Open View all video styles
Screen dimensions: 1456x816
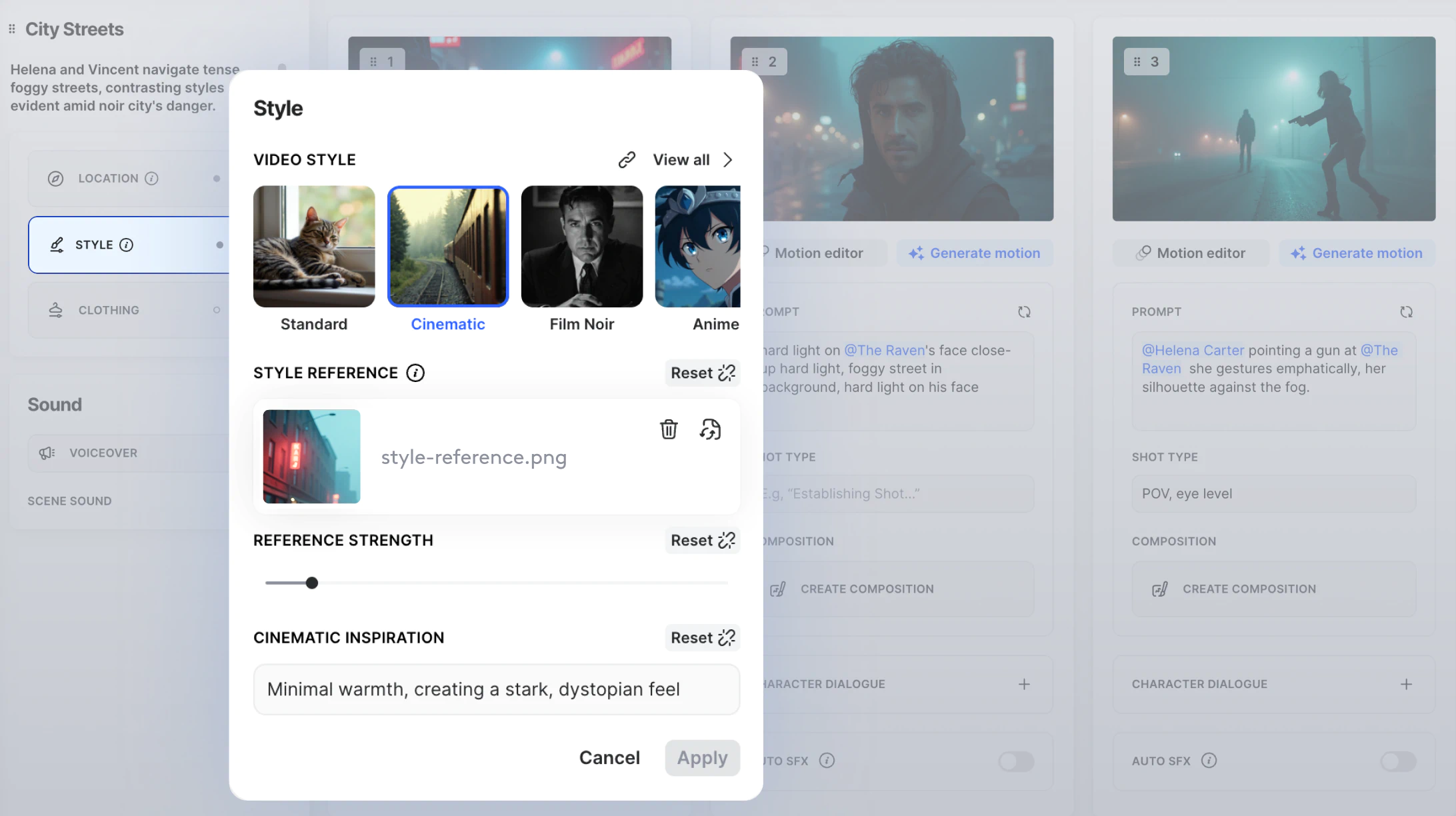coord(693,160)
